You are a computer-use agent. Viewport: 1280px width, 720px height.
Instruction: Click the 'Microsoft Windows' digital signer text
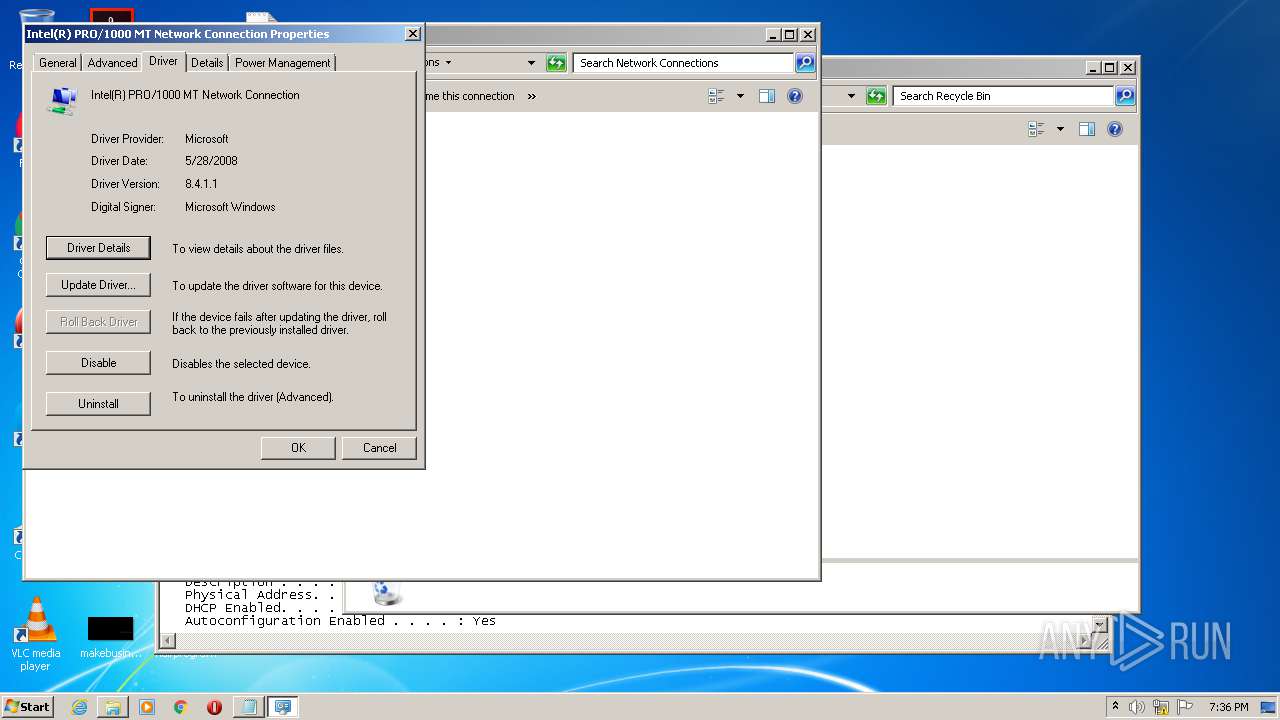(x=230, y=207)
